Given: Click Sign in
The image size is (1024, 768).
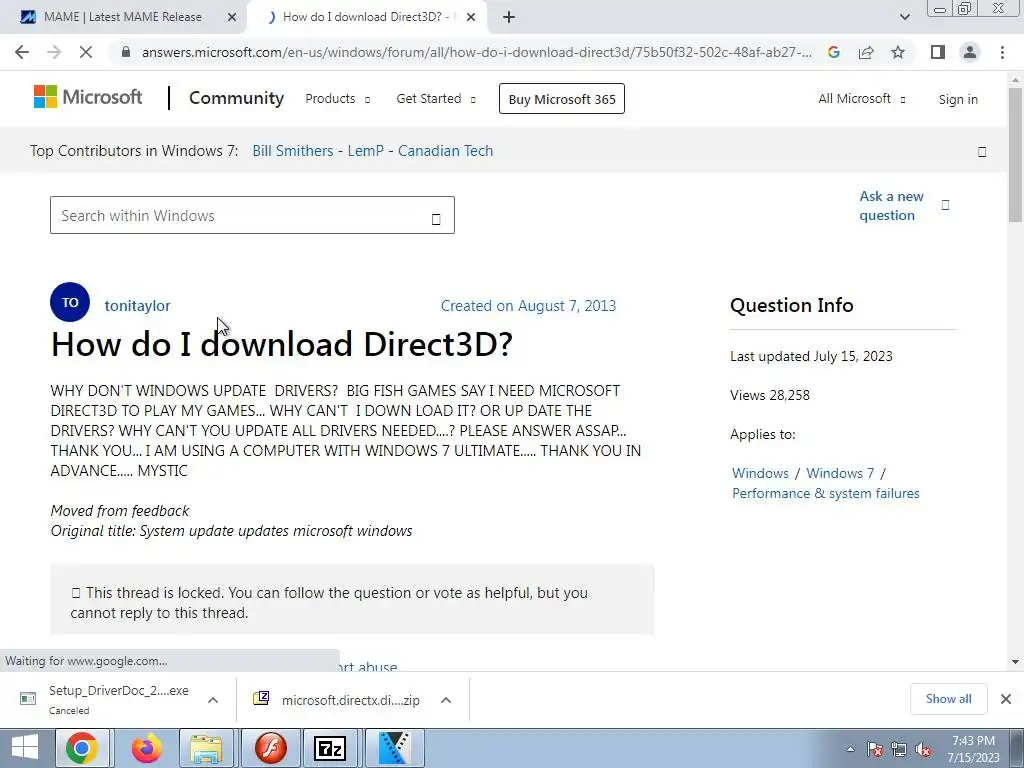Looking at the screenshot, I should pyautogui.click(x=958, y=99).
